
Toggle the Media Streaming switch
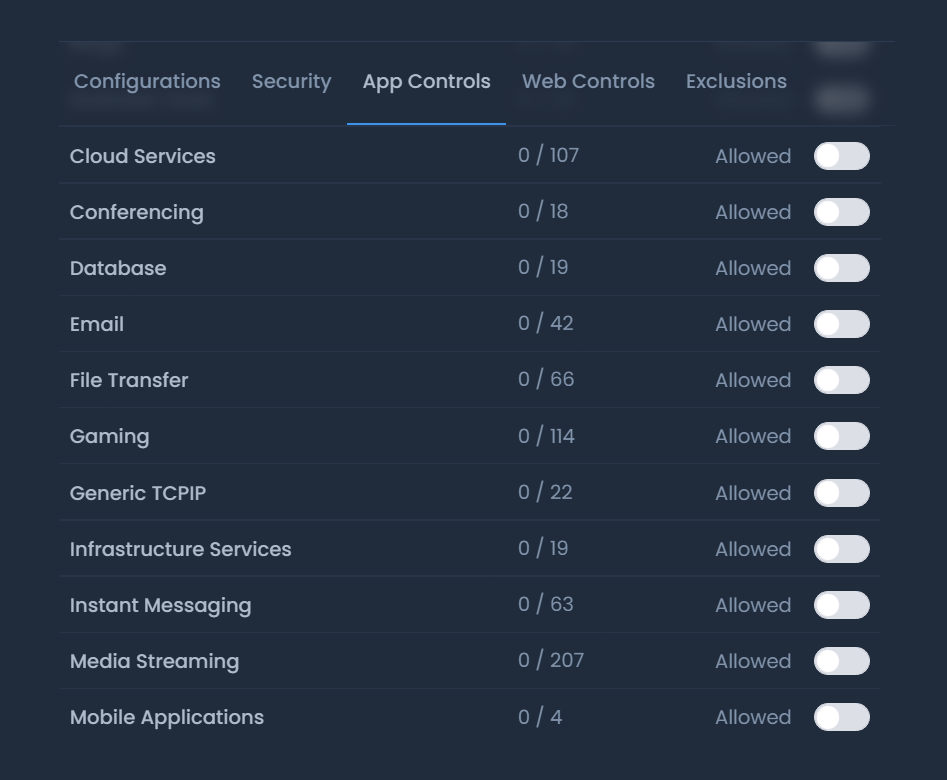pos(841,661)
